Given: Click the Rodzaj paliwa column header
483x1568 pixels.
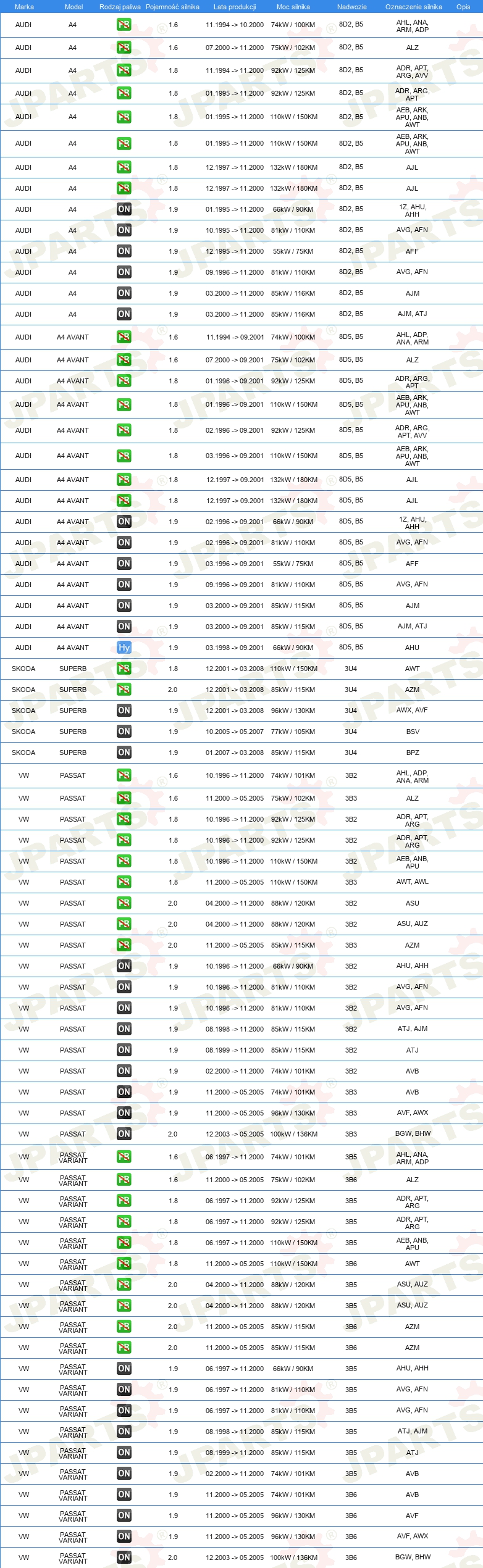Looking at the screenshot, I should point(120,7).
